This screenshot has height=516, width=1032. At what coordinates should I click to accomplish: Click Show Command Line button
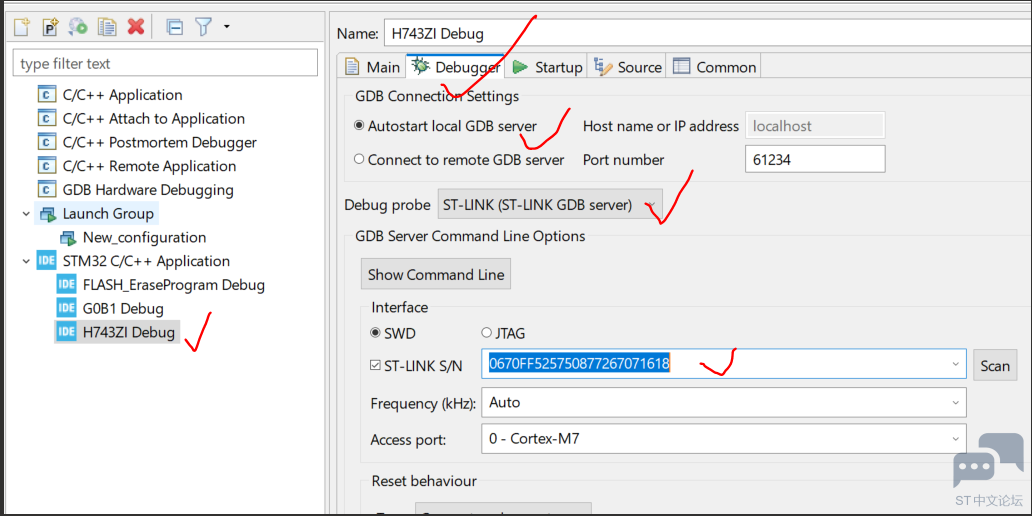point(436,275)
